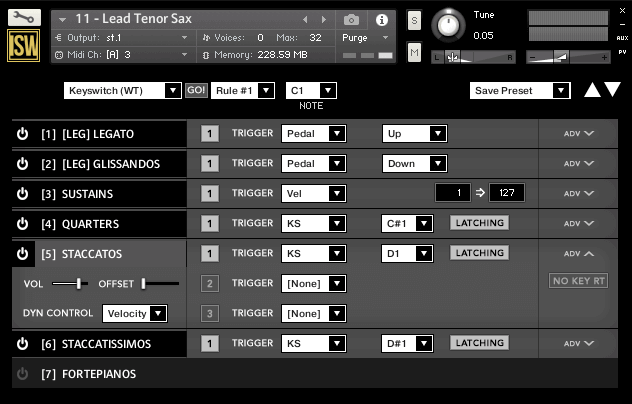The image size is (632, 404).
Task: Open the Keyswitch (WT) dropdown
Action: (x=123, y=91)
